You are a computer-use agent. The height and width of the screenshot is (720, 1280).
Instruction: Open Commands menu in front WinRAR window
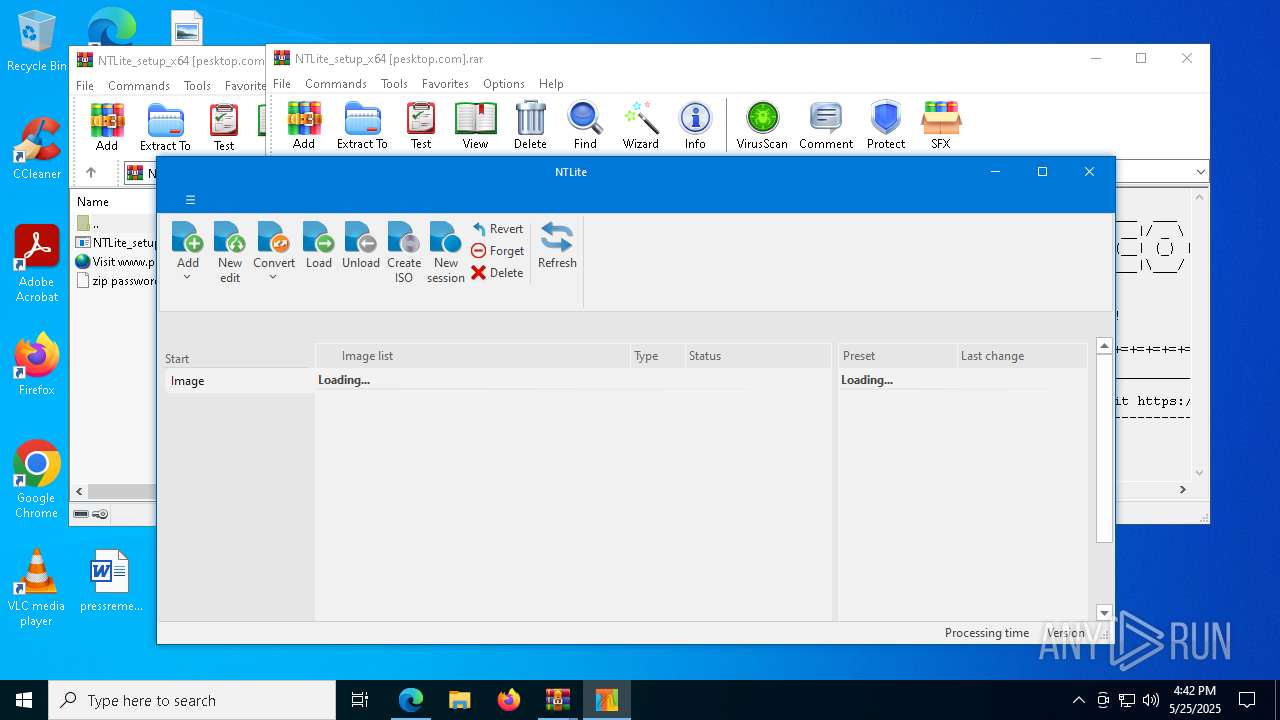coord(336,84)
